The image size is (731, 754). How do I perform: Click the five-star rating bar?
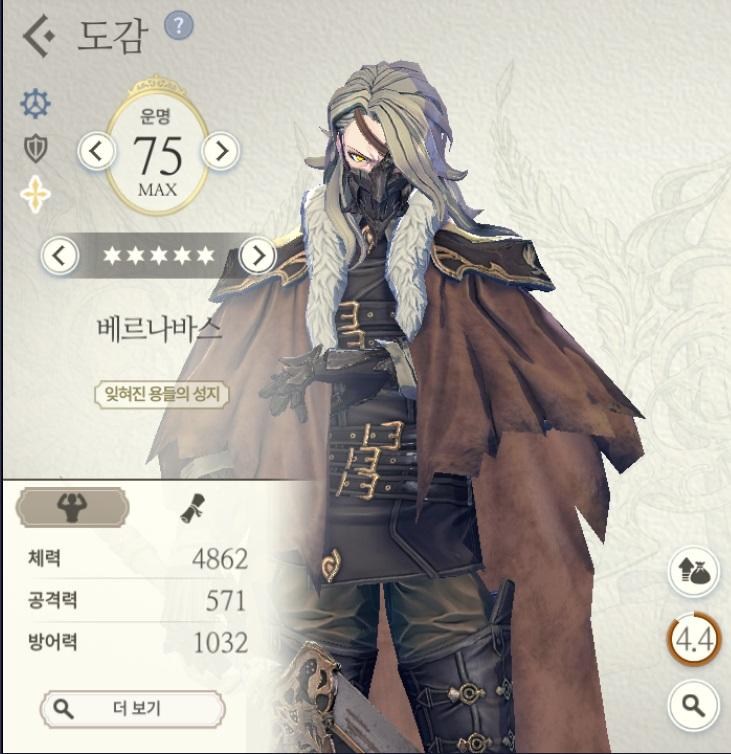point(159,255)
